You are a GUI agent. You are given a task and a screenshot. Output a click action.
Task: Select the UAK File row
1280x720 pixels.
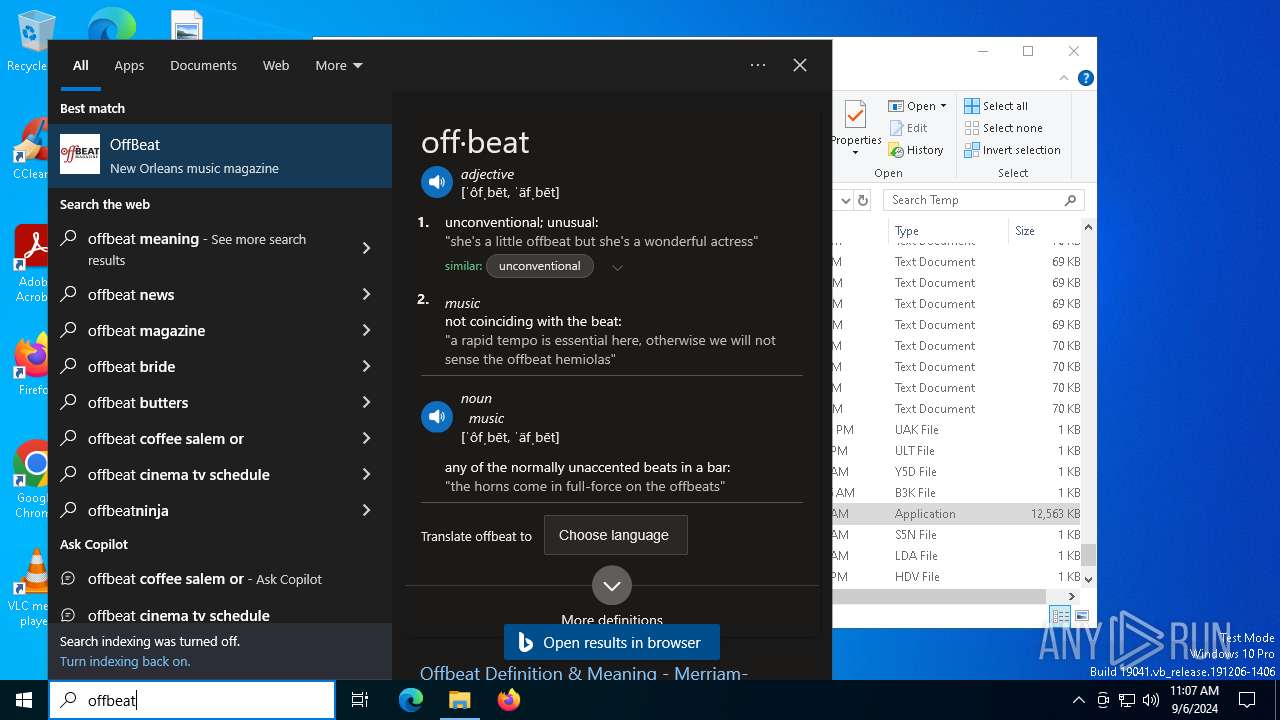(958, 430)
